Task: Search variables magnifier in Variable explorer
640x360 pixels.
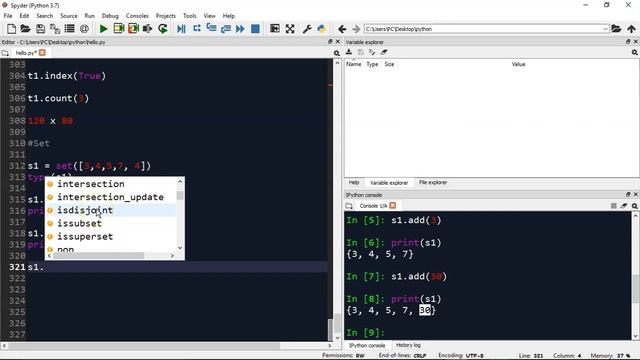Action: [635, 52]
